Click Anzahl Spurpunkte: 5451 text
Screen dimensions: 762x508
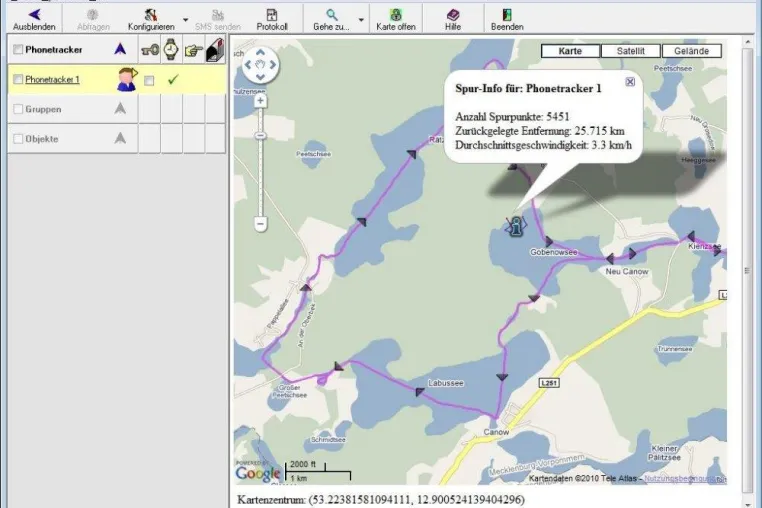(x=512, y=117)
